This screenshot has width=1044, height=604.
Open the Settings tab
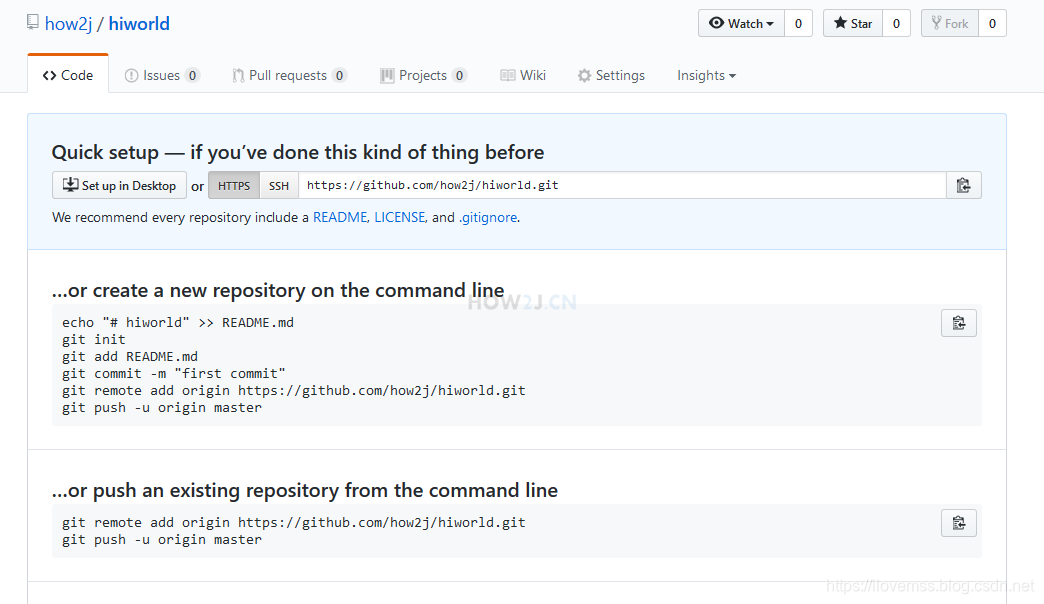[x=611, y=75]
